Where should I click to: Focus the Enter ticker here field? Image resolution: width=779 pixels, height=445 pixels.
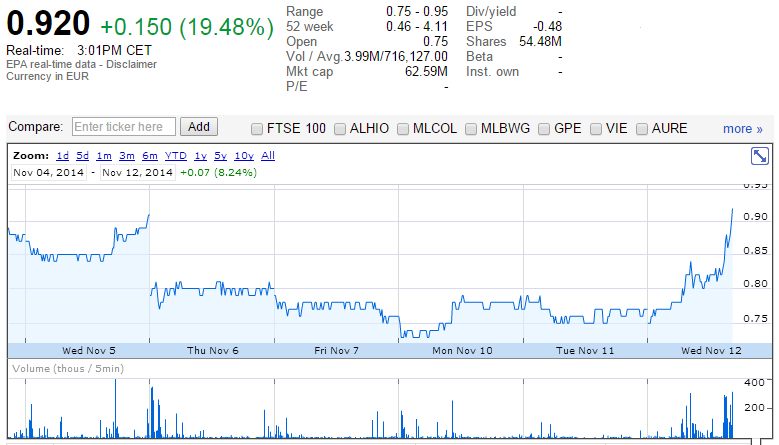coord(124,127)
